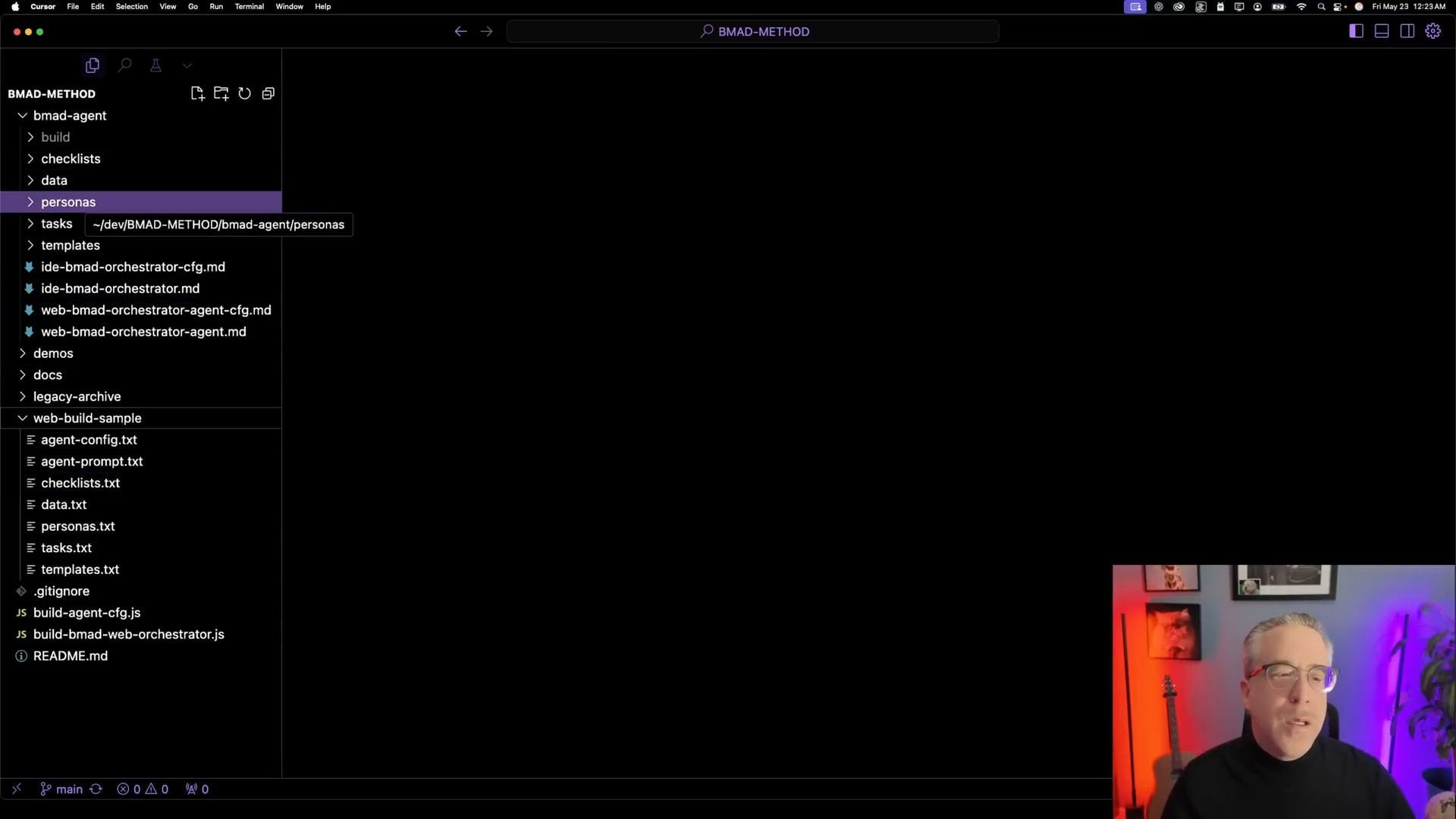
Task: Click the main git branch button
Action: click(x=61, y=789)
